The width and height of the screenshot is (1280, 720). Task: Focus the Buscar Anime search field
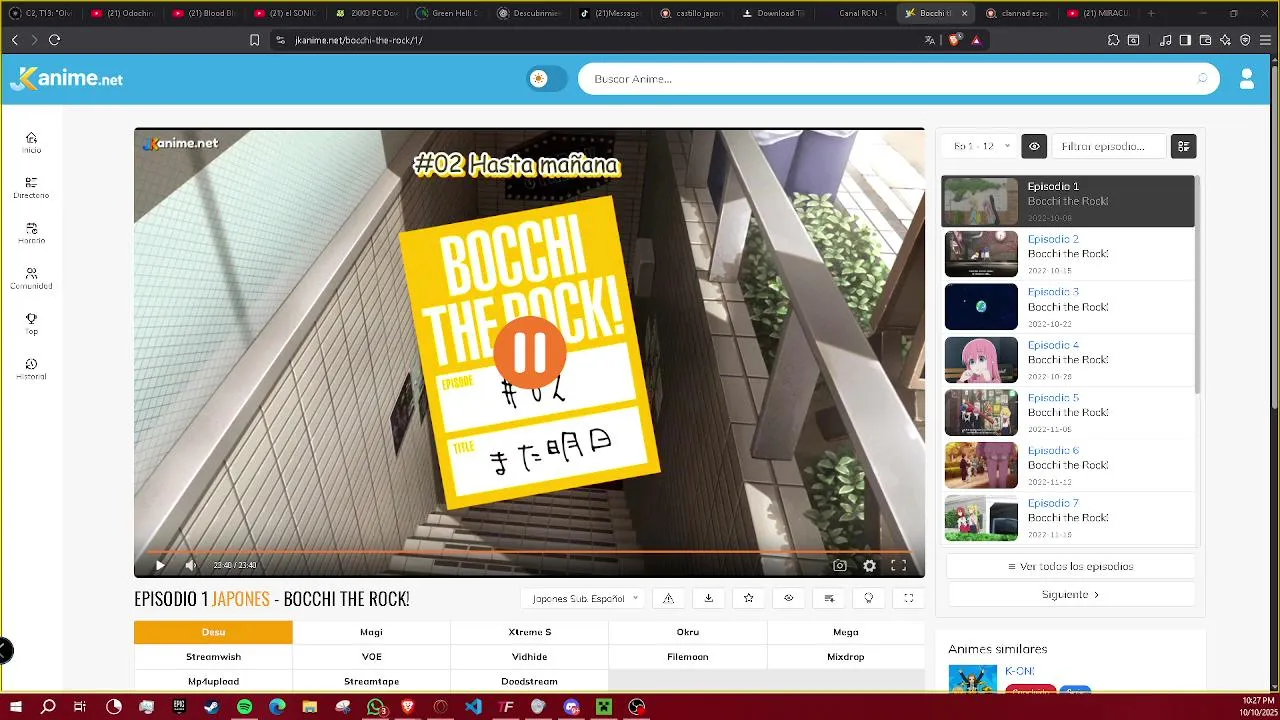888,79
